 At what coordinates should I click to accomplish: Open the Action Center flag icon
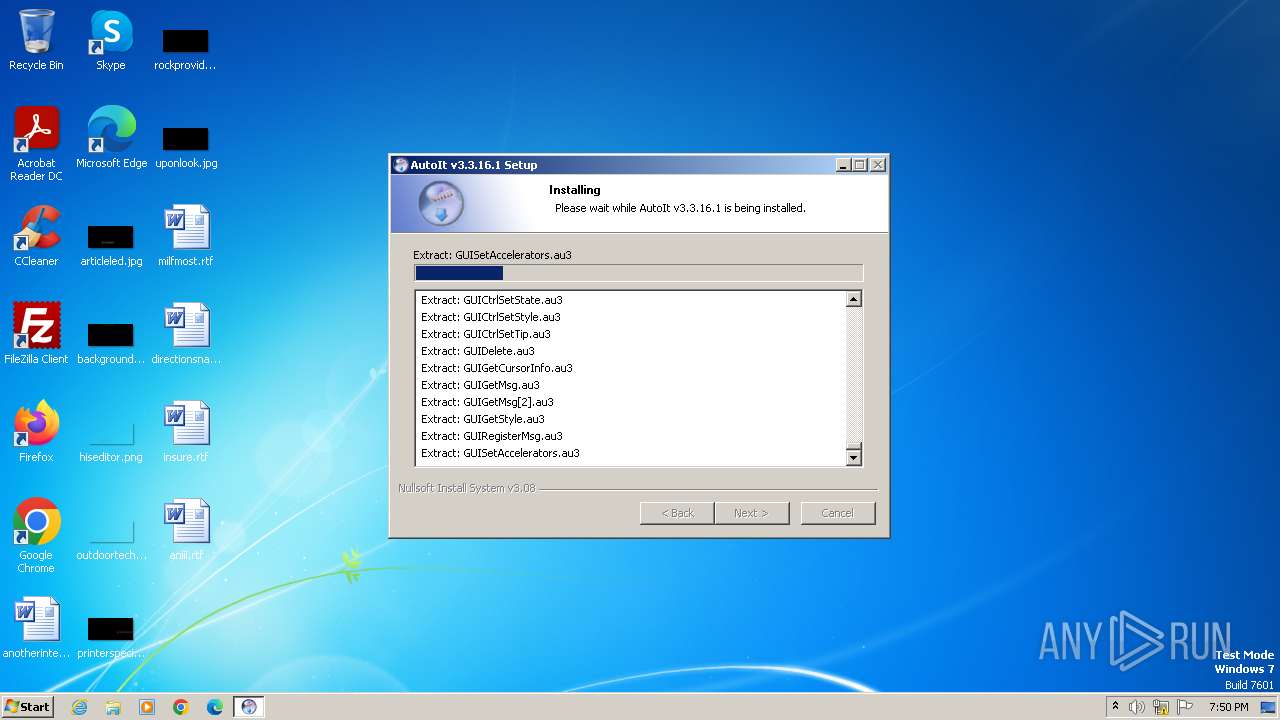1185,707
